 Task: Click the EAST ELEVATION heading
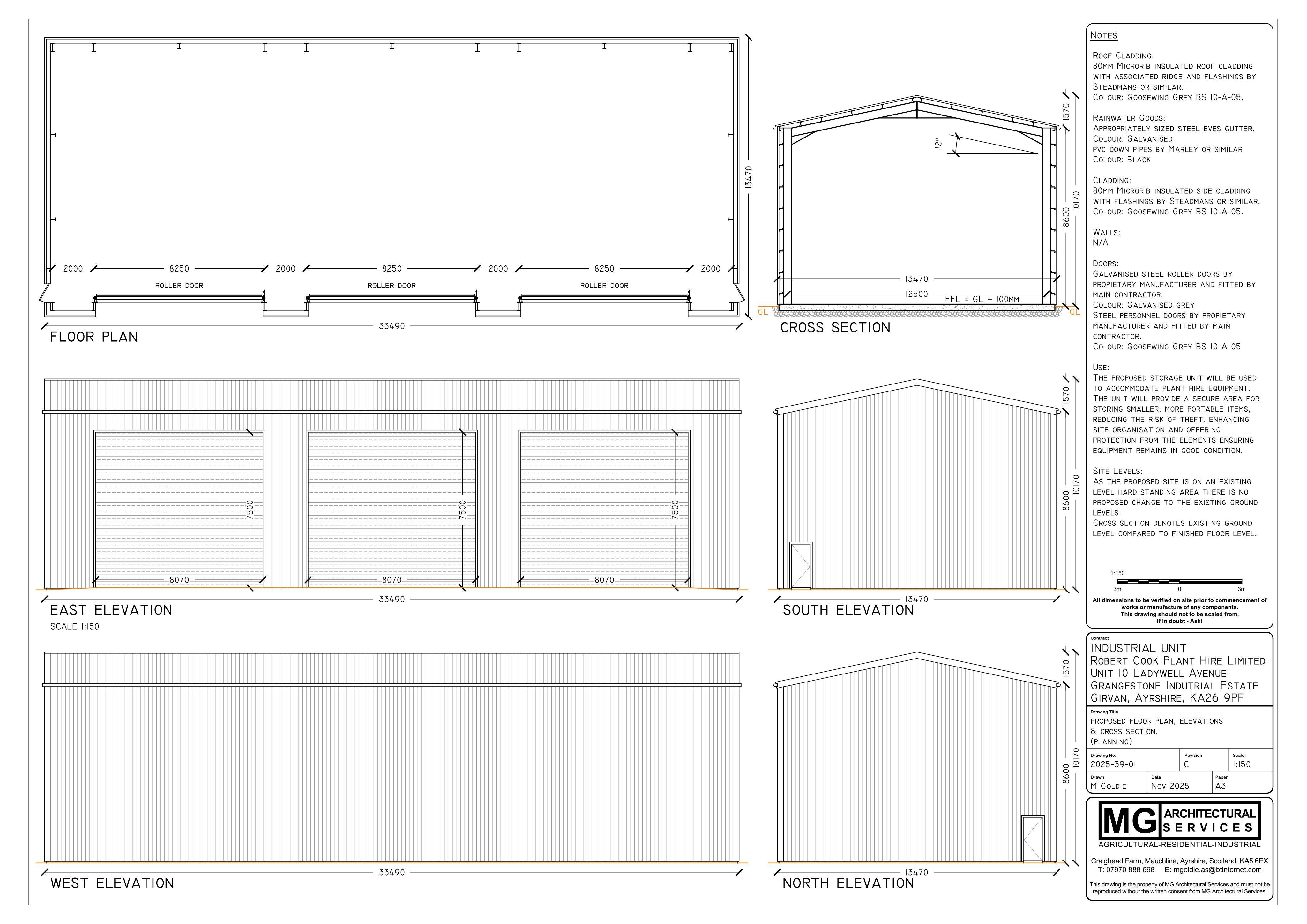point(111,610)
